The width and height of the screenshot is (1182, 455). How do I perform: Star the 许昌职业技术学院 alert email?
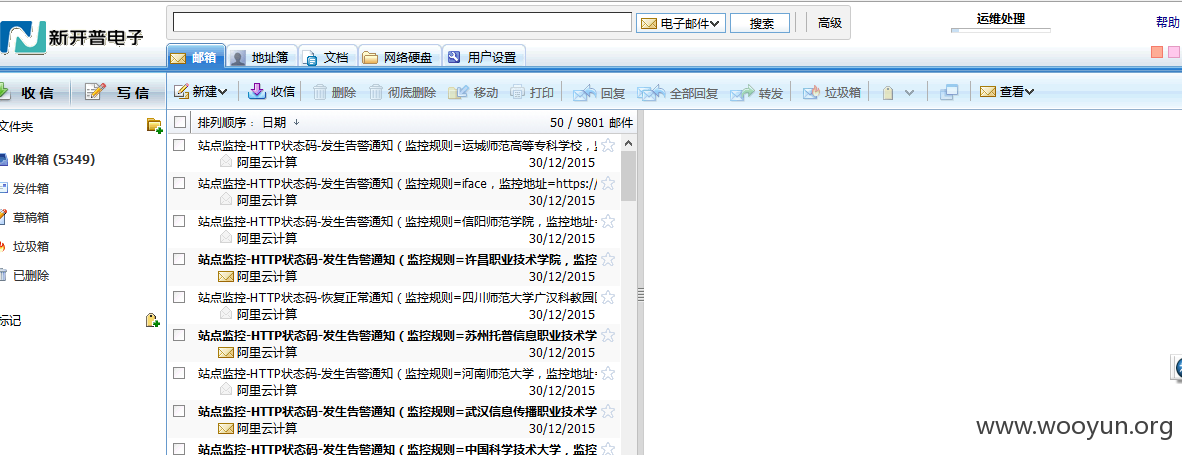tap(608, 259)
